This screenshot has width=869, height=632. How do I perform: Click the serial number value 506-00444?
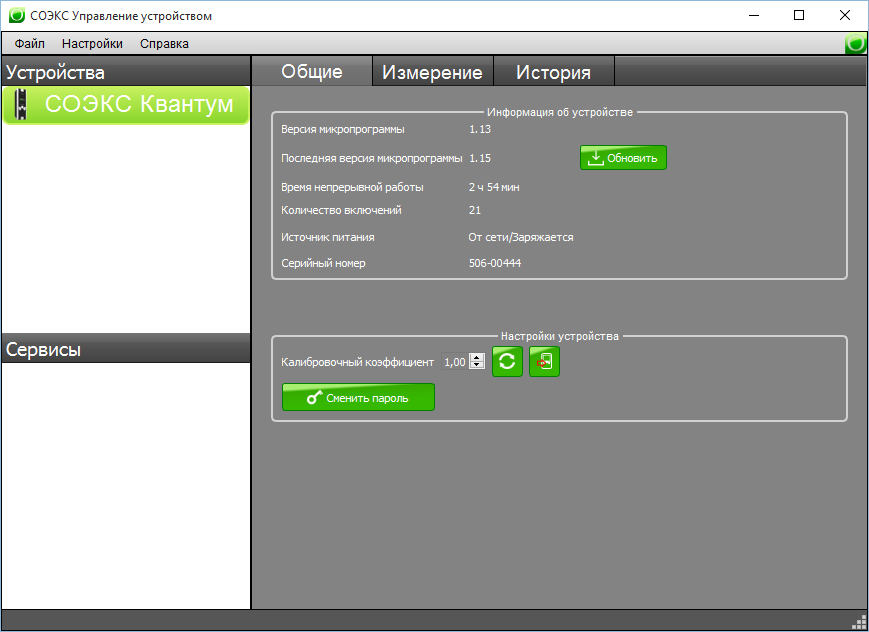[495, 263]
